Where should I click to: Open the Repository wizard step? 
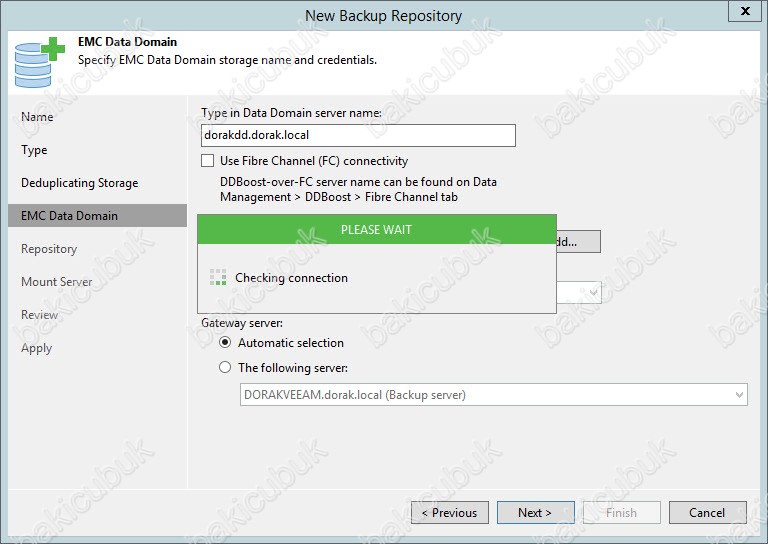tap(49, 249)
